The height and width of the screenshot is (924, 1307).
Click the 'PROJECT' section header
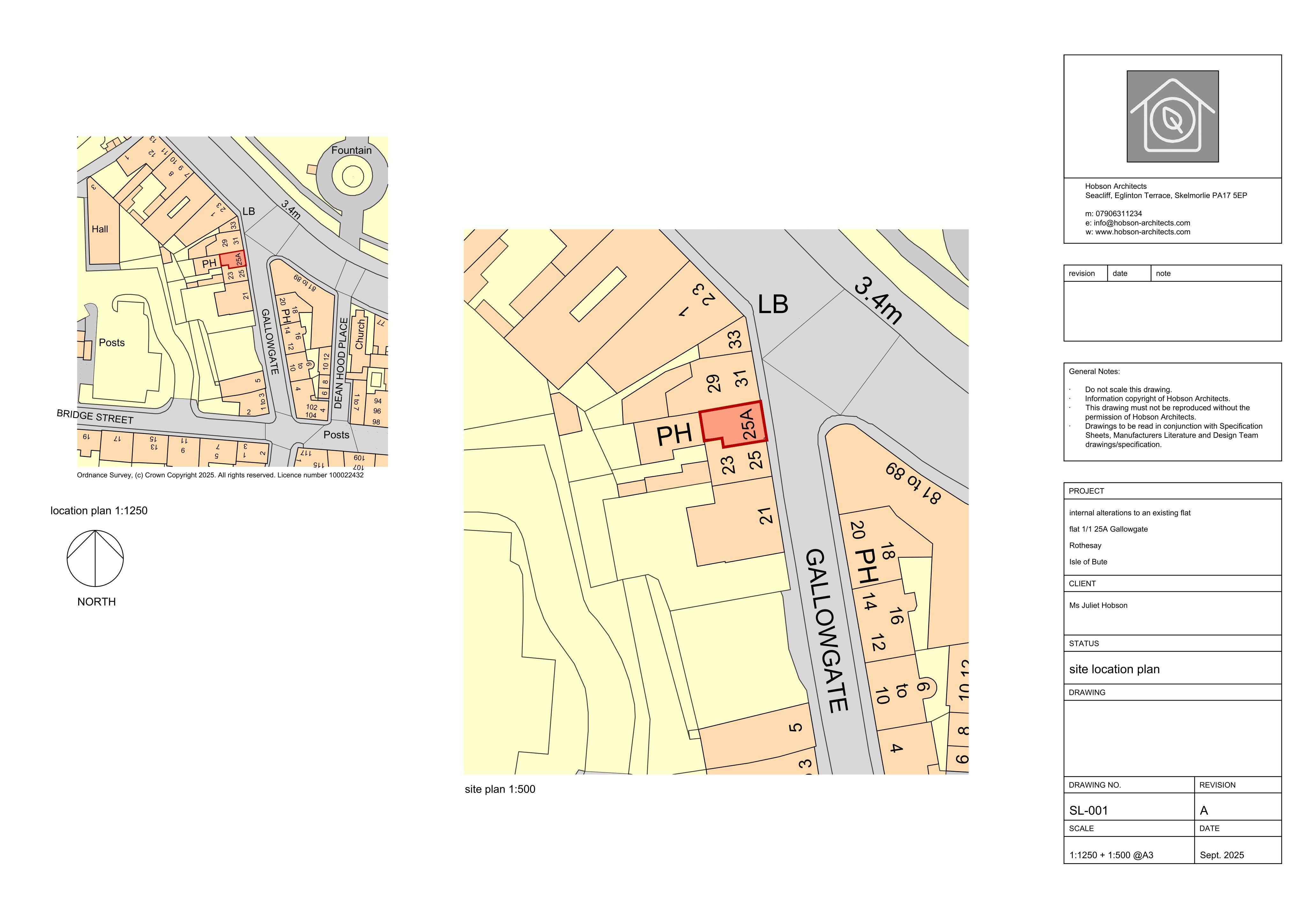1086,491
